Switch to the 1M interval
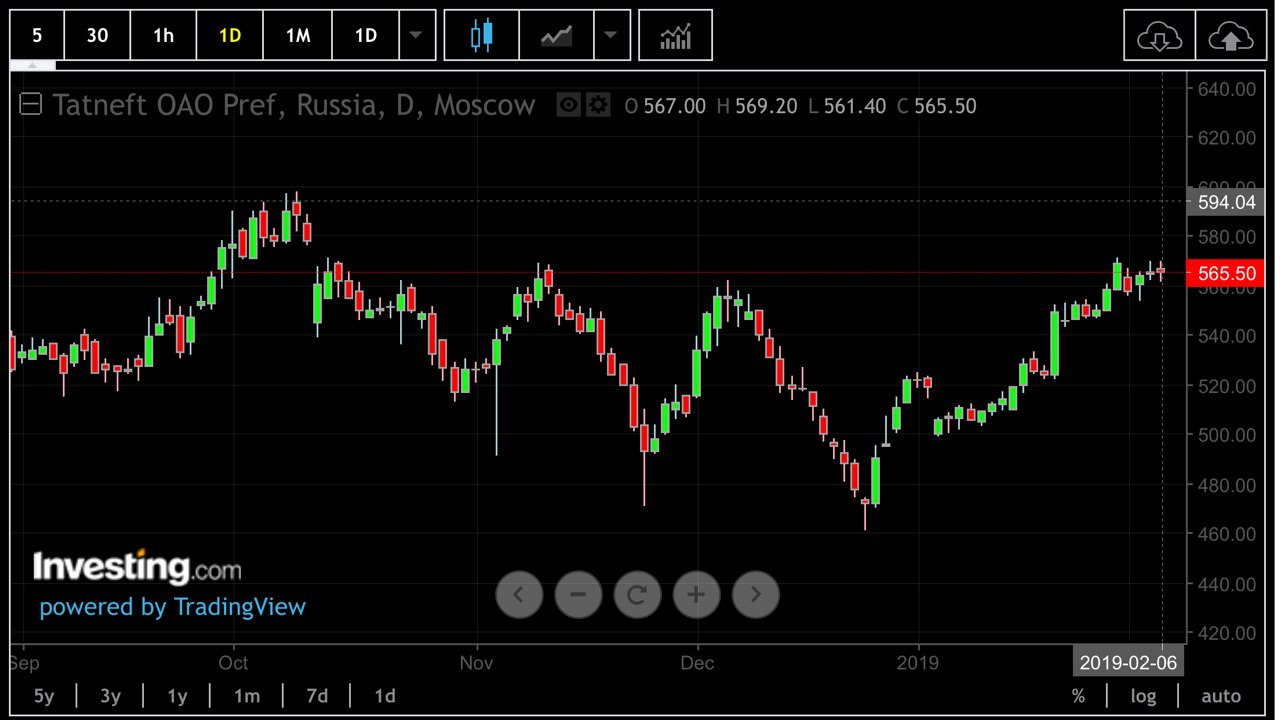Image resolution: width=1280 pixels, height=720 pixels. click(298, 35)
